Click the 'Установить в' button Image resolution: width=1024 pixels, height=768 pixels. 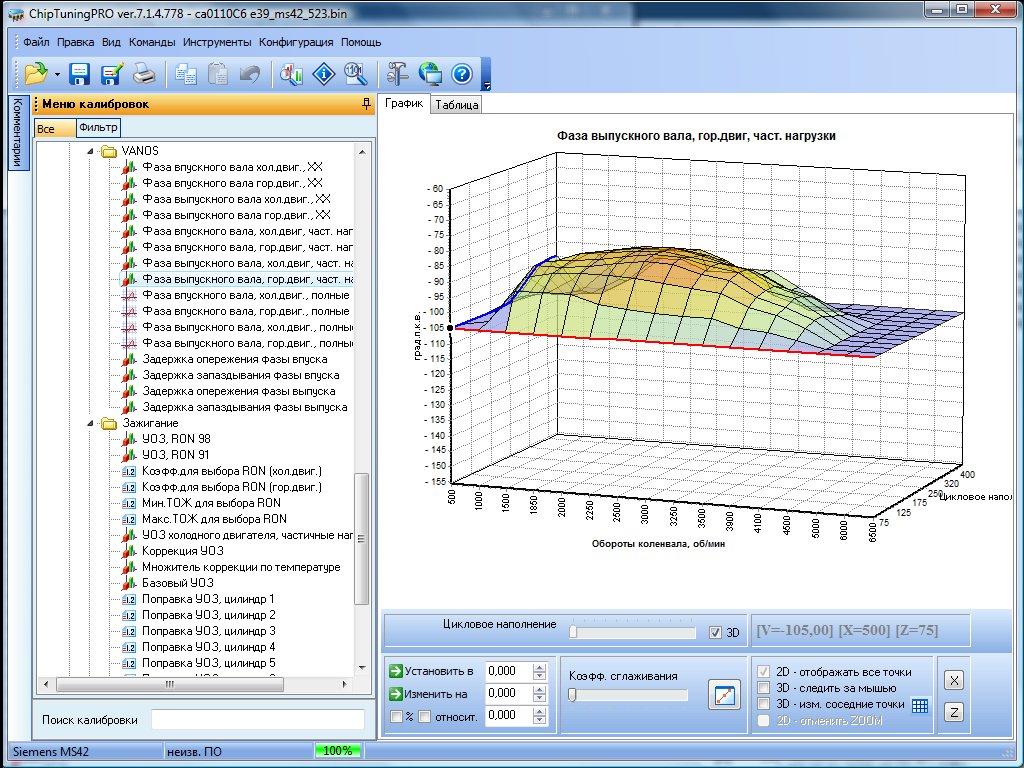coord(431,671)
